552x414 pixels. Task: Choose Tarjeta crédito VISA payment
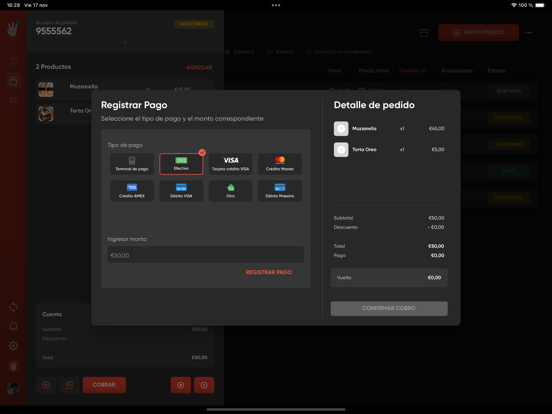pos(231,164)
